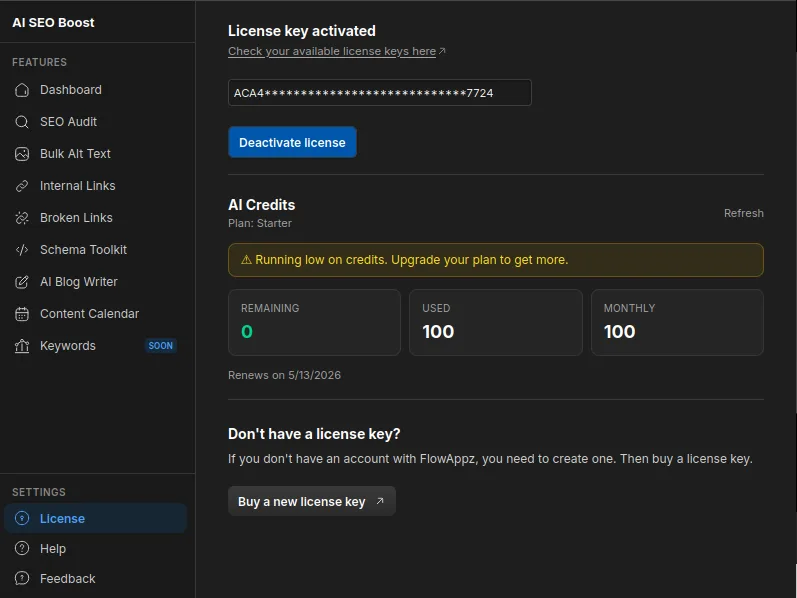Click the Used credits card
This screenshot has height=598, width=797.
click(496, 322)
